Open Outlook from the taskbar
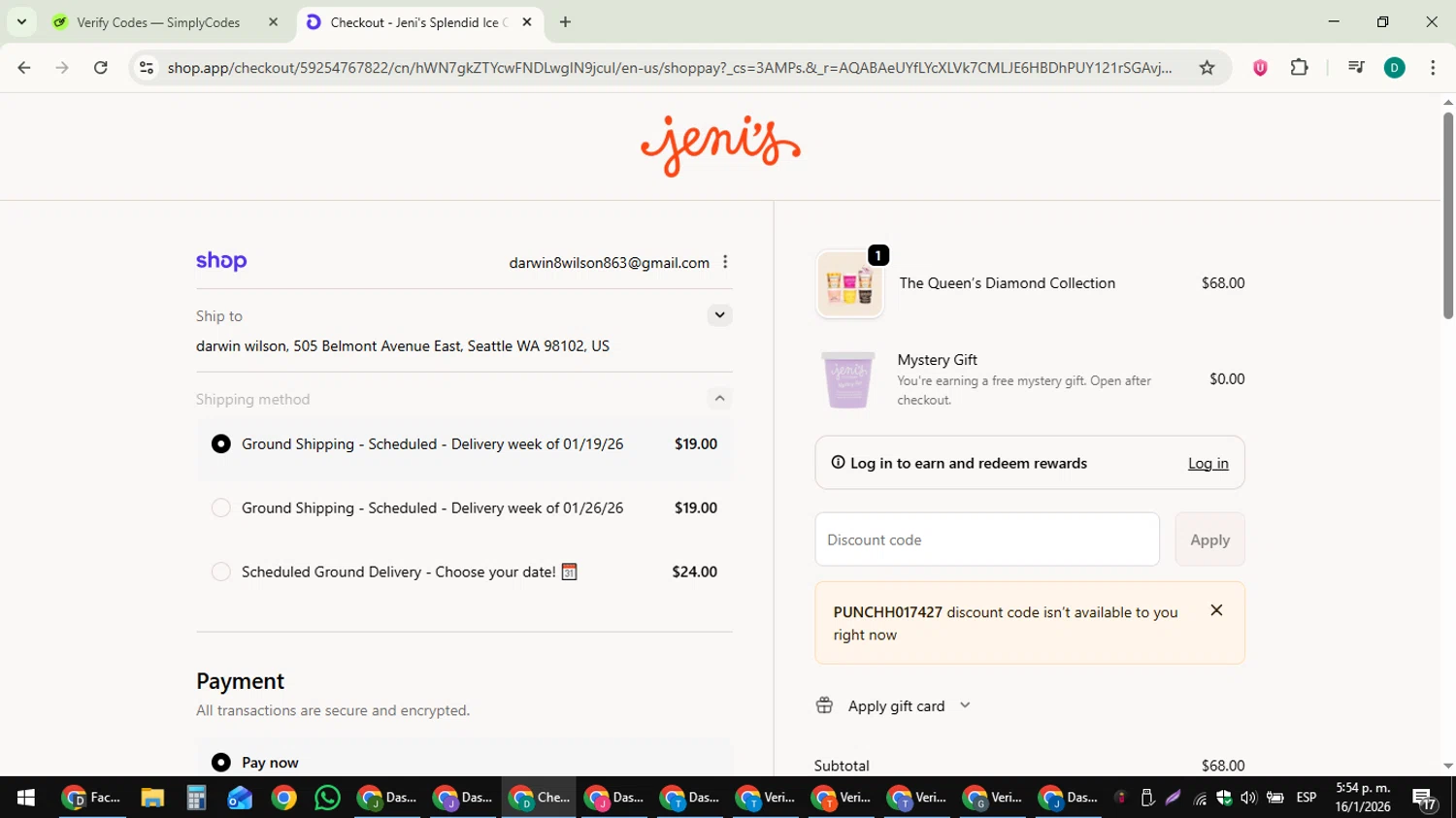Screen dimensions: 1456x818 [x=240, y=798]
